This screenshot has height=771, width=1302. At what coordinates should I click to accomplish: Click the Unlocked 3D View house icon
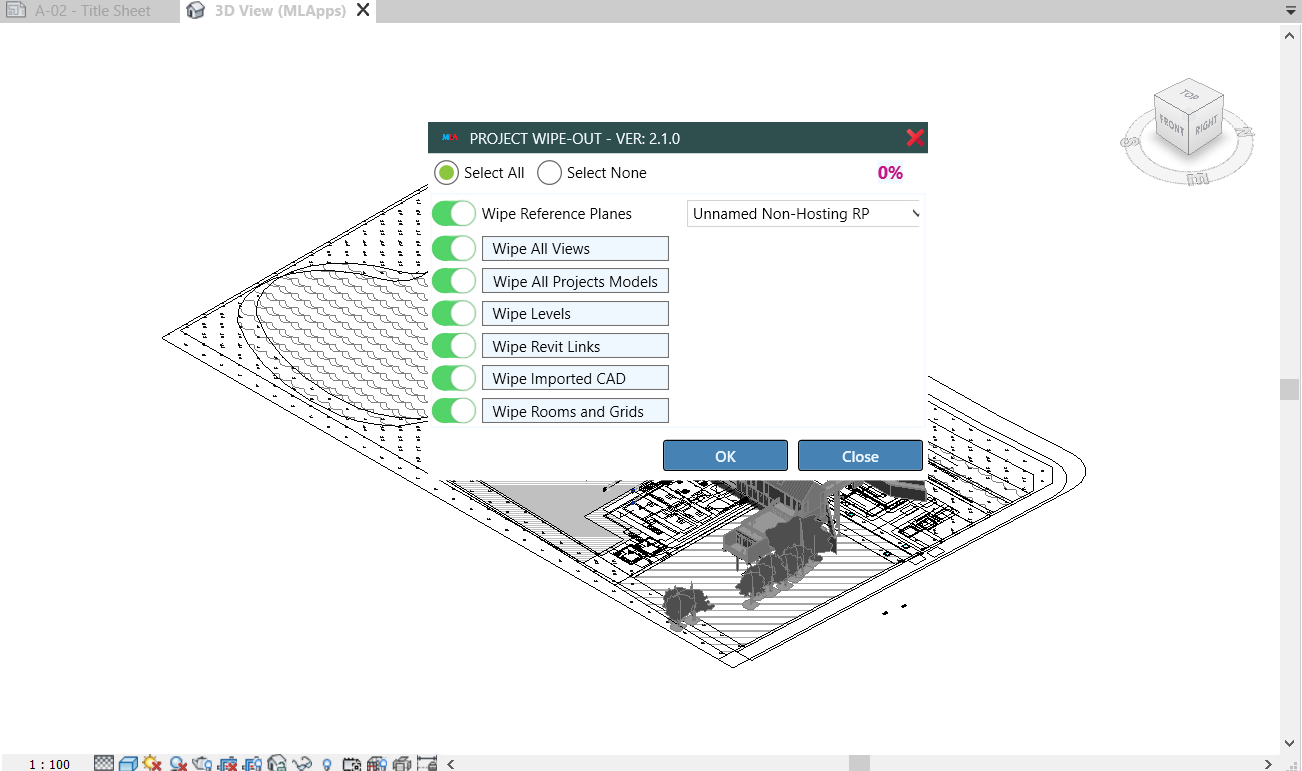coord(277,764)
